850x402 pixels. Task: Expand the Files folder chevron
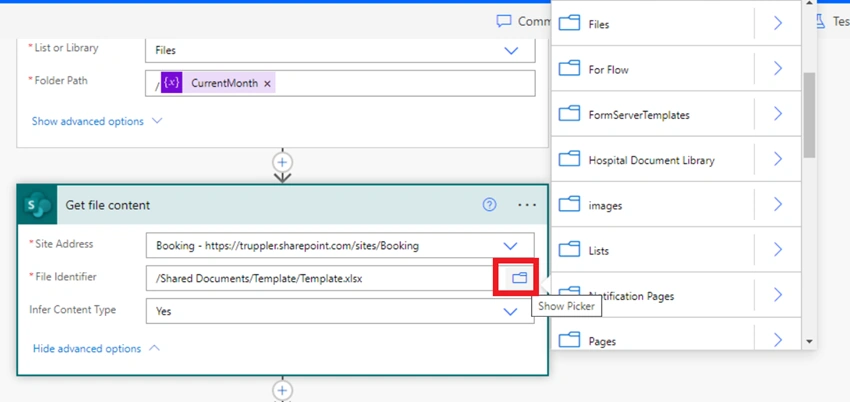(778, 23)
